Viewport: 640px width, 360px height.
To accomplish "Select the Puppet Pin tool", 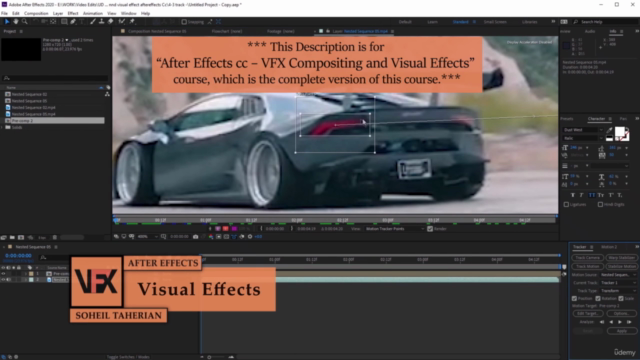I will [132, 22].
